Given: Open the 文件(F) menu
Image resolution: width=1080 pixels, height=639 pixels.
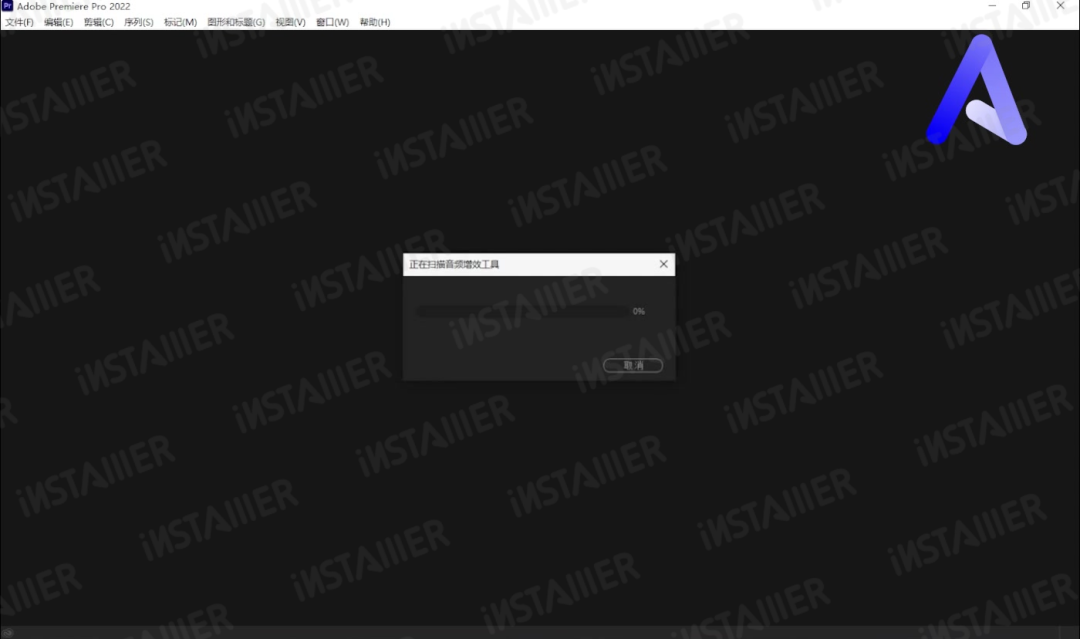Looking at the screenshot, I should [x=19, y=22].
